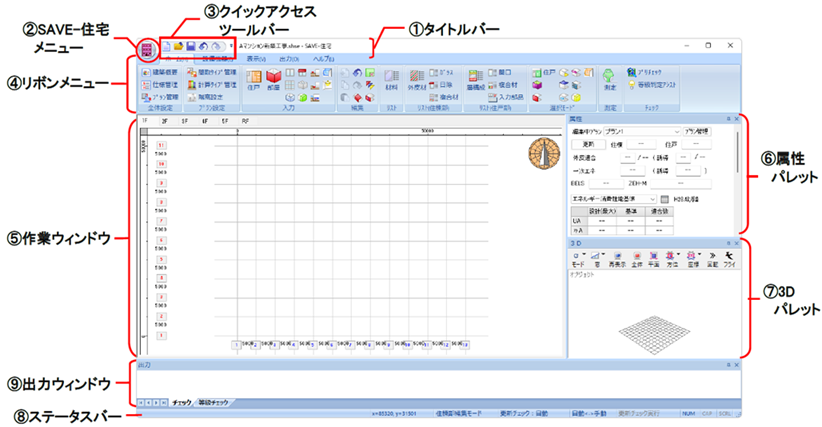Click the 測定 measure tool icon

coord(610,83)
